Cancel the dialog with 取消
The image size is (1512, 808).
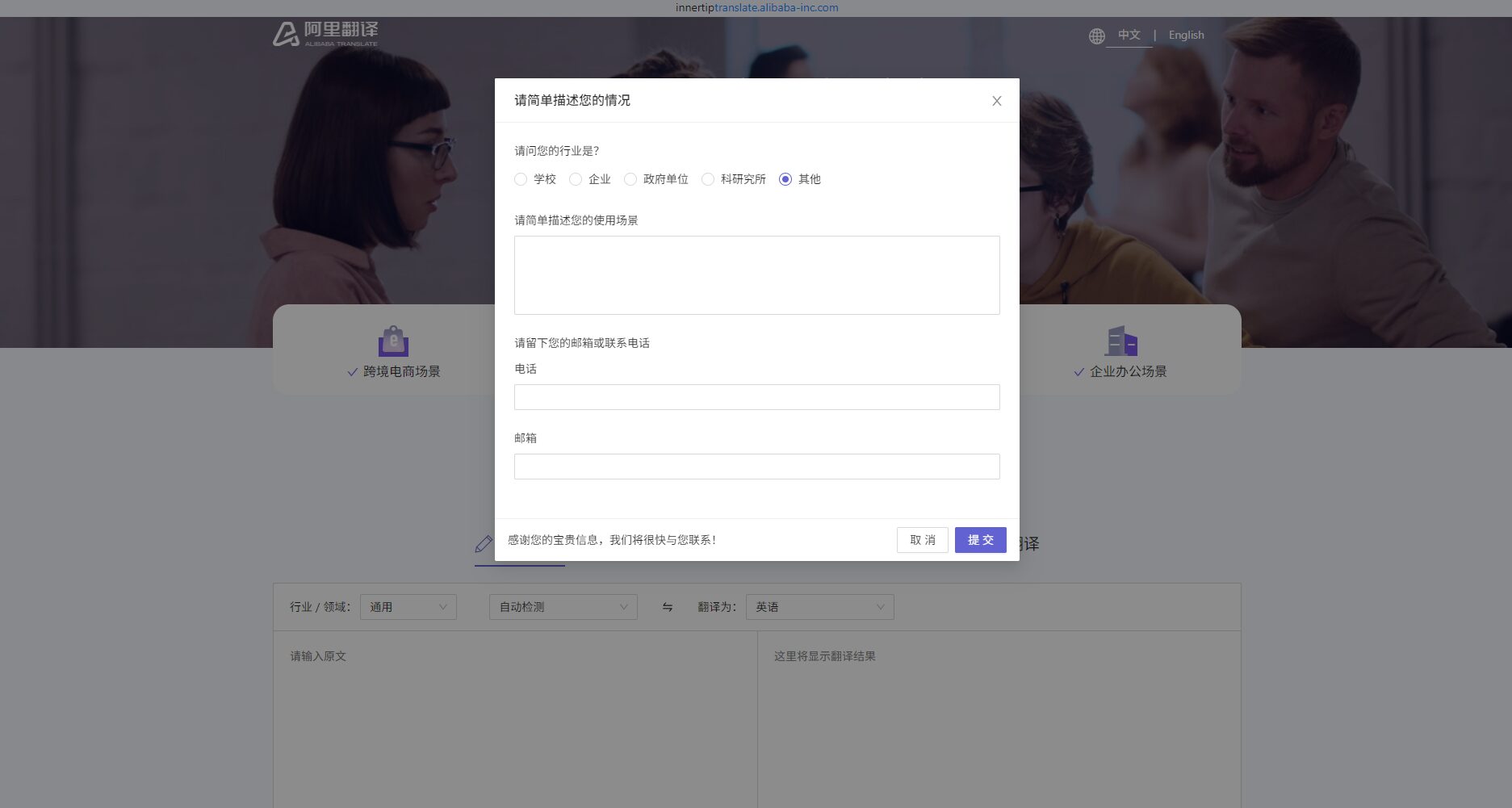pos(922,539)
